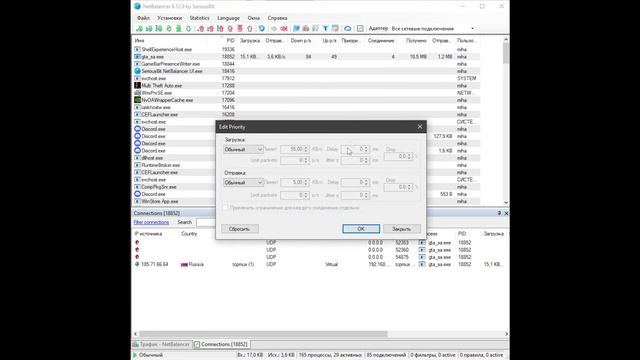This screenshot has height=360, width=640.
Task: Open the Файл menu
Action: coord(143,18)
